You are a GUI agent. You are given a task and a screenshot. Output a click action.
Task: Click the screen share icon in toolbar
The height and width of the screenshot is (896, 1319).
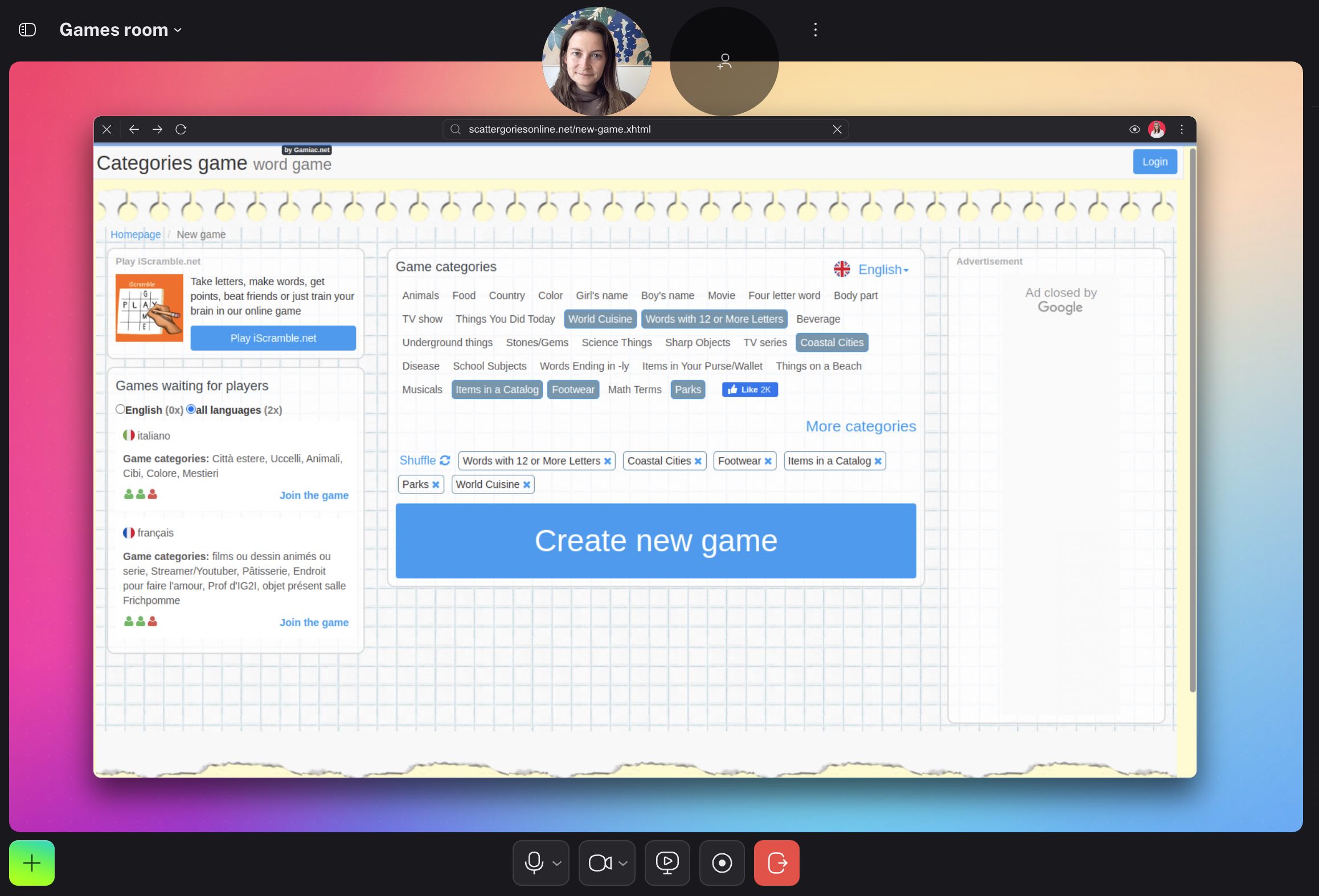[x=667, y=862]
